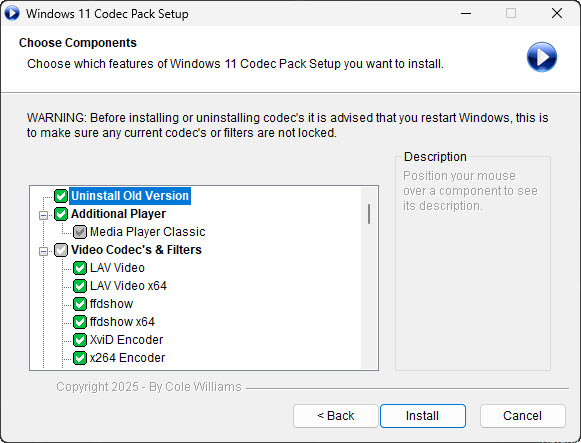Collapse the Additional Player tree node

click(x=43, y=215)
